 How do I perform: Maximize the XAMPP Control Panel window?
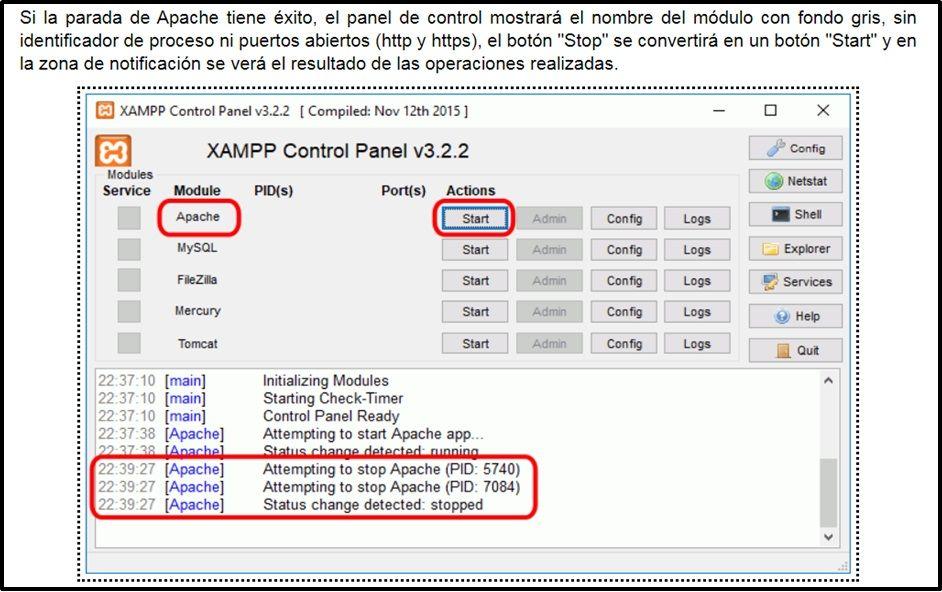click(770, 110)
